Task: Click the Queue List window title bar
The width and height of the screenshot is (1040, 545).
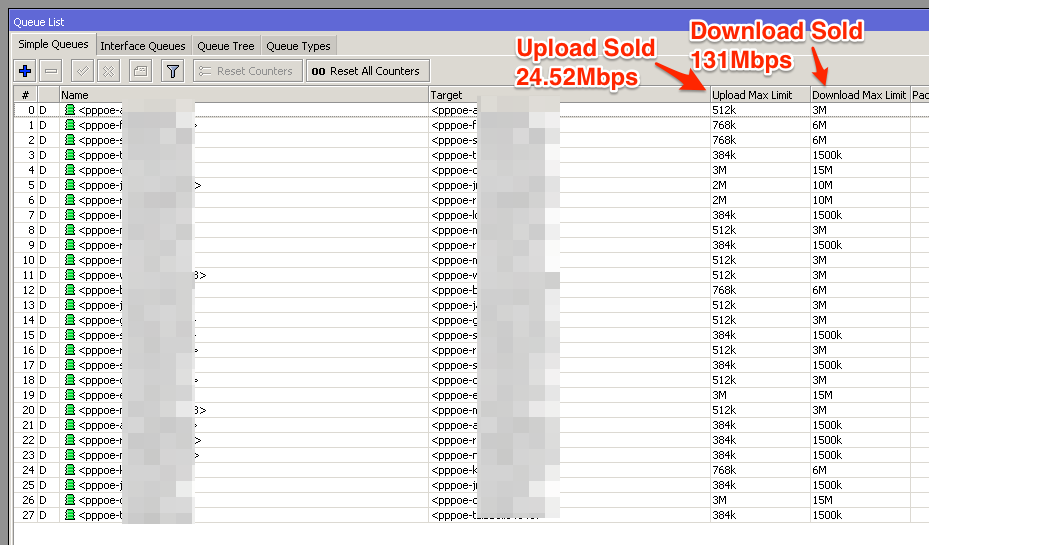Action: click(x=470, y=21)
